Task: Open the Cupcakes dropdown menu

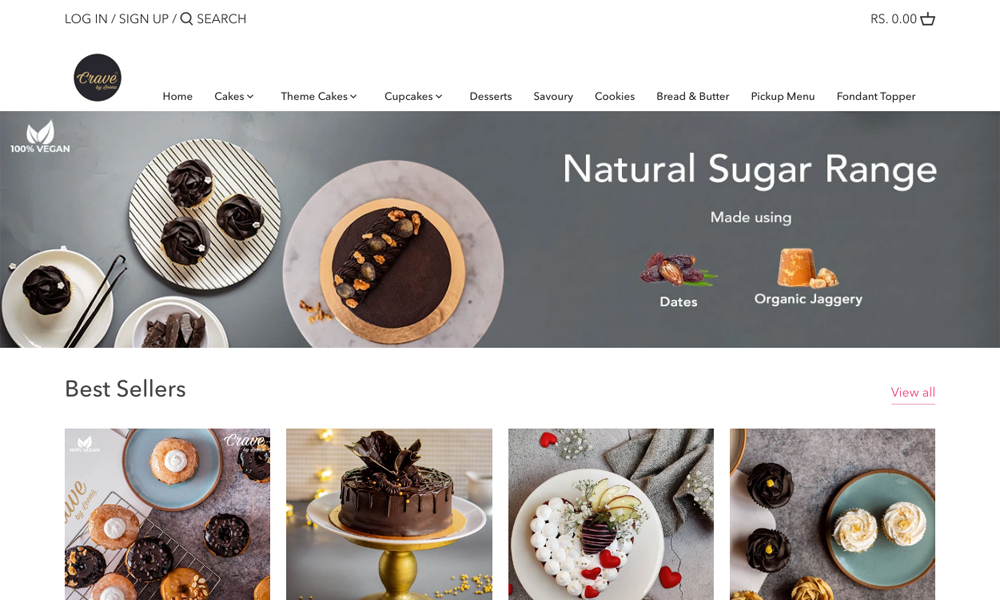Action: 413,96
